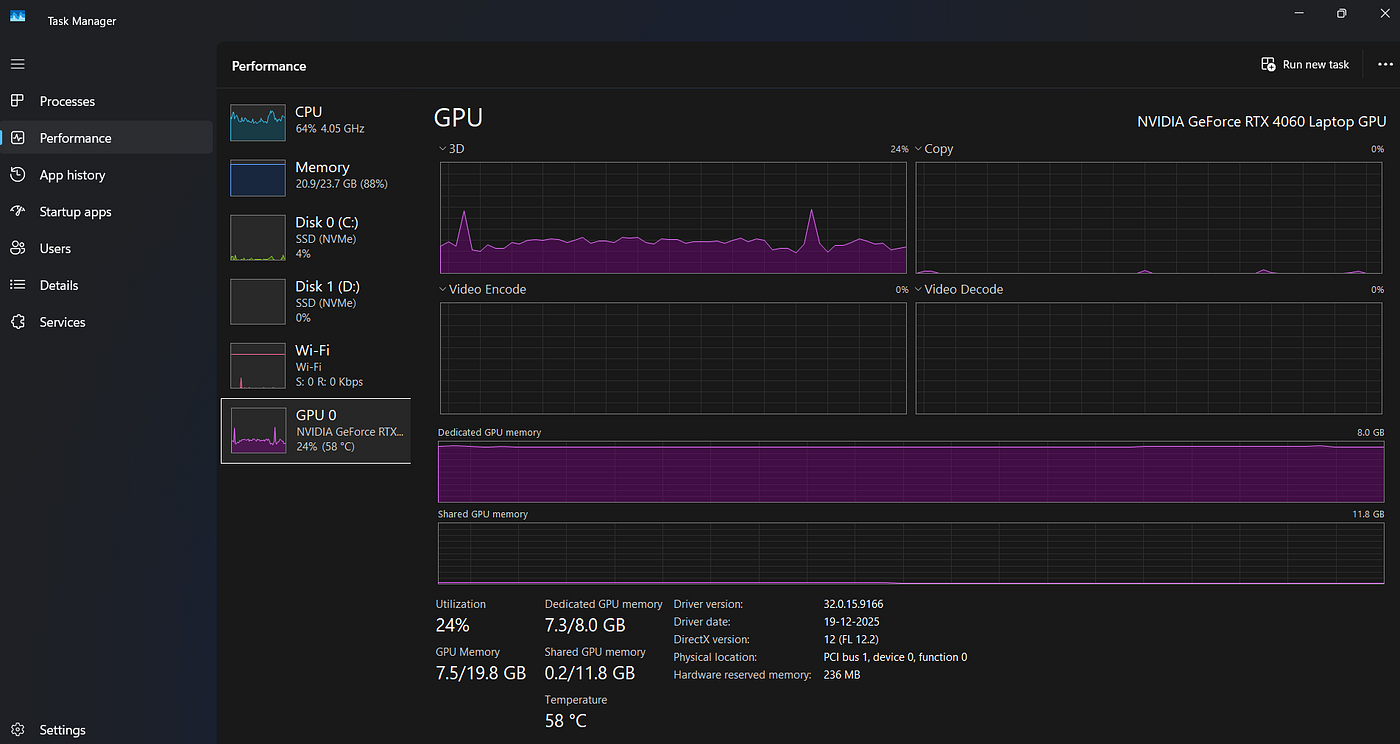
Task: Click the Utilization 24% value
Action: 453,625
